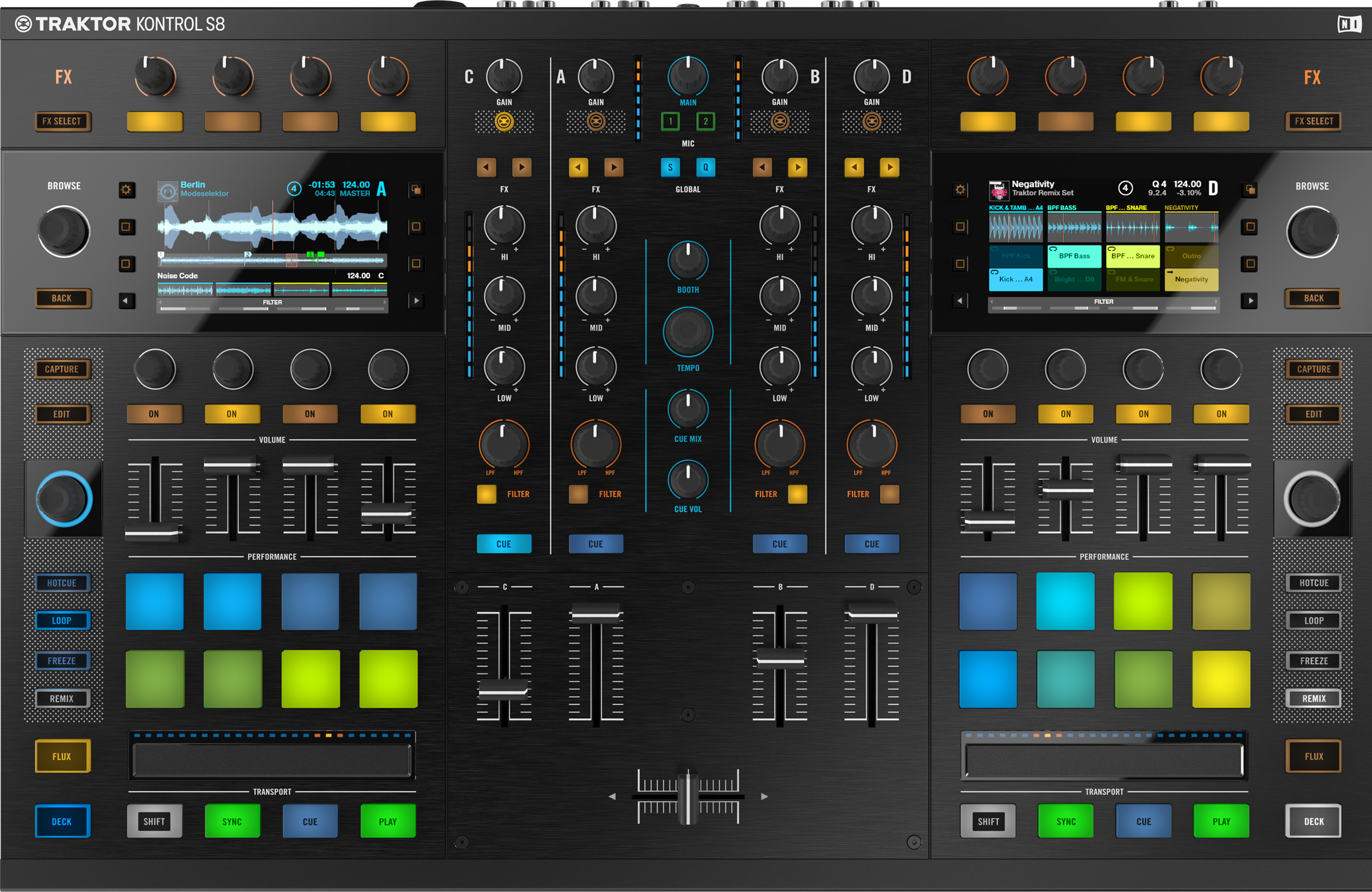Select right REMIX pad mode
The width and height of the screenshot is (1372, 892).
tap(1313, 698)
